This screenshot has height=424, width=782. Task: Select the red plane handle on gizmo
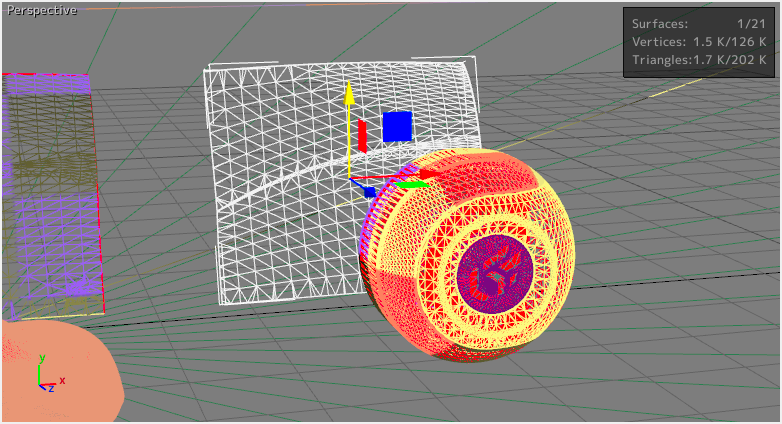tap(363, 136)
